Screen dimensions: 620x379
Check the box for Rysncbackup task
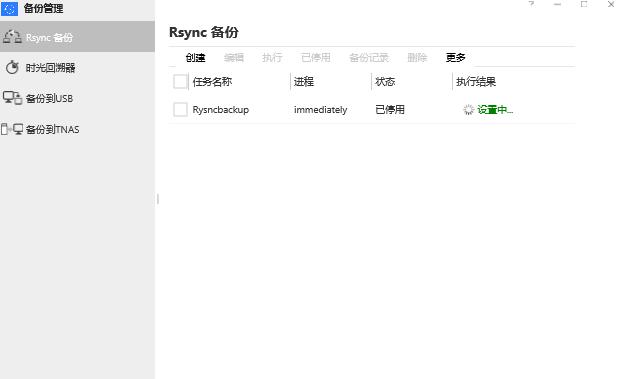(x=180, y=109)
